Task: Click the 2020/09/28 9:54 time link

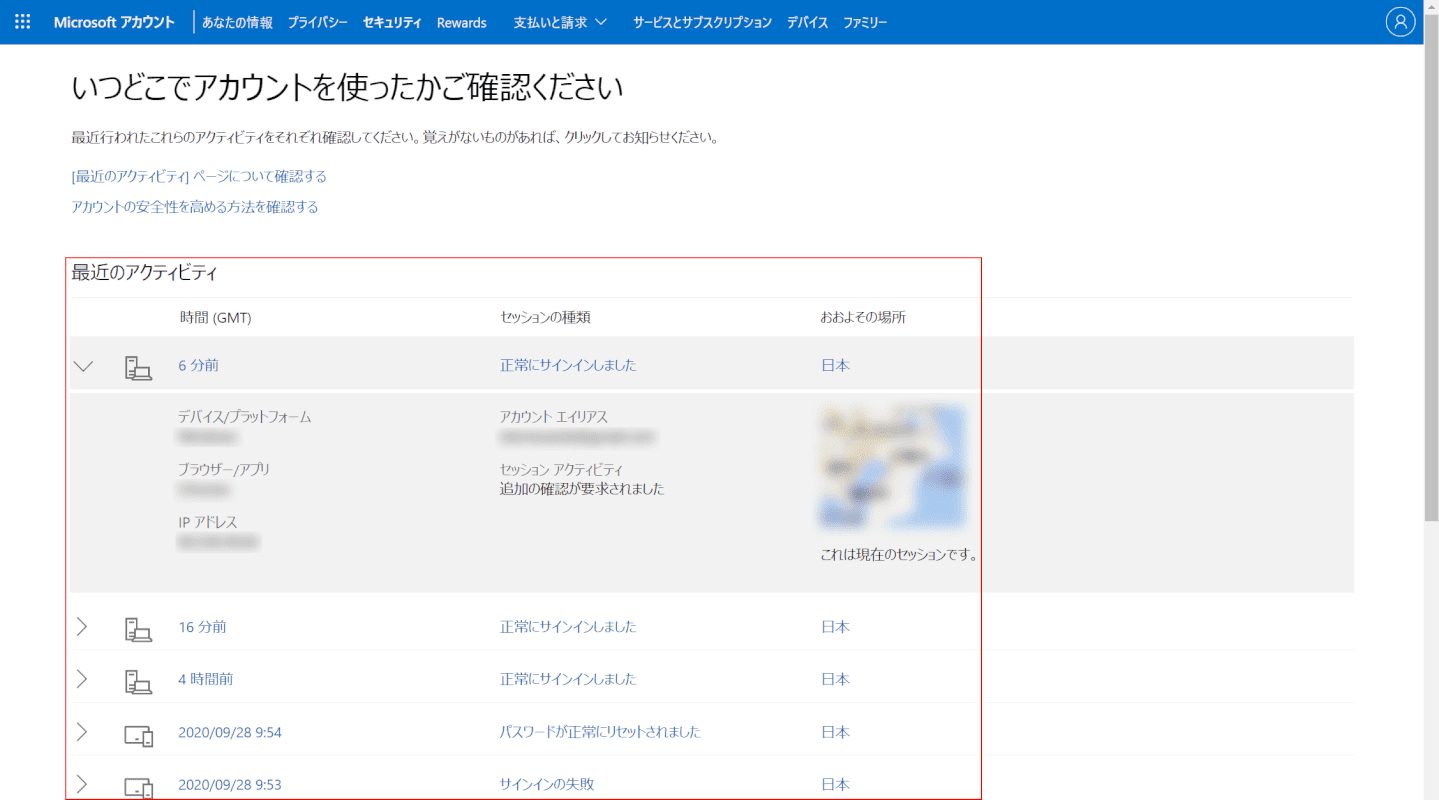Action: [230, 732]
